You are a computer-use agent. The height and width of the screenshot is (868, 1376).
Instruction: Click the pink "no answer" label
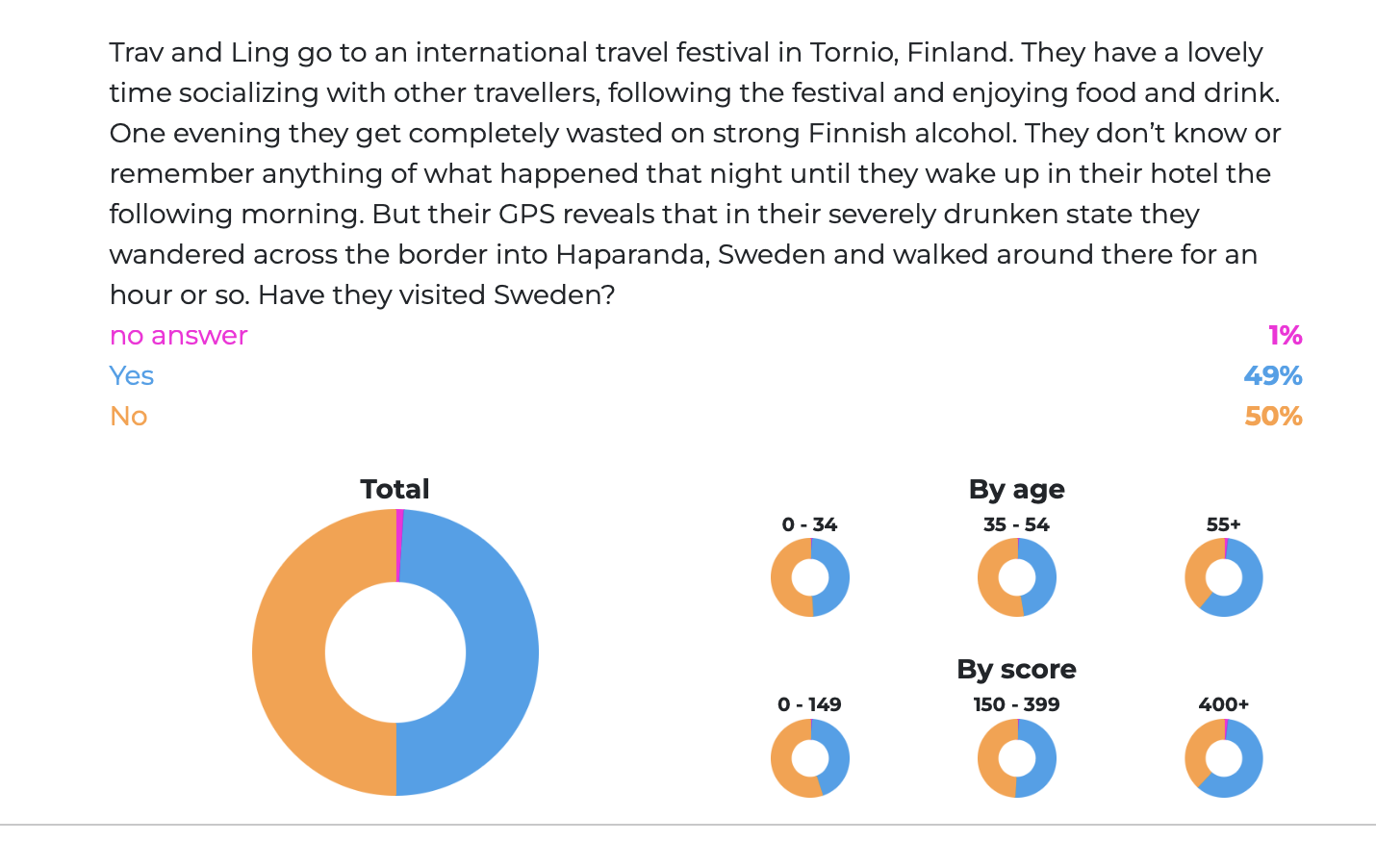point(178,336)
